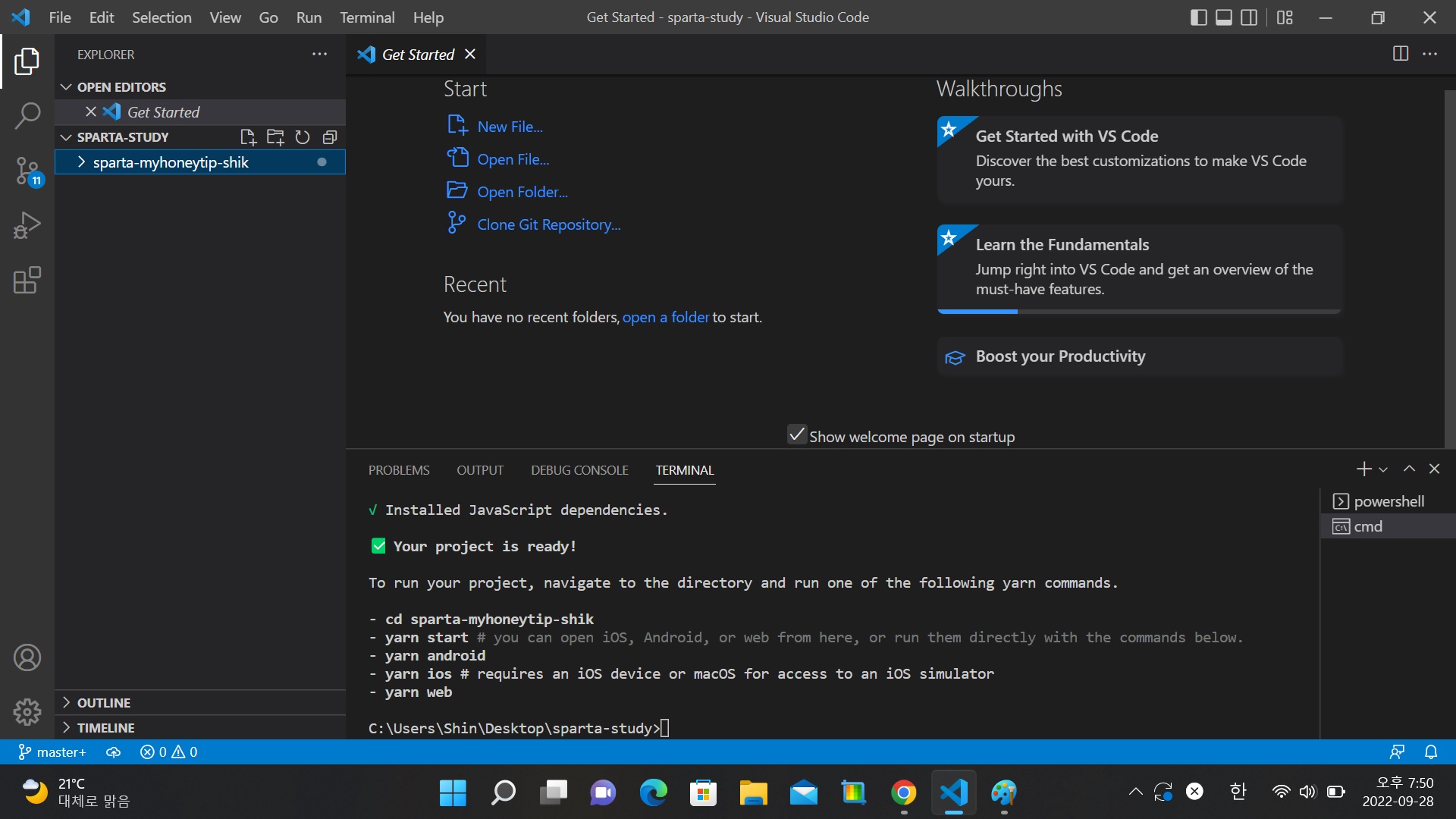Screen dimensions: 1456x819
Task: Open the Explorer view in activity bar
Action: point(27,61)
